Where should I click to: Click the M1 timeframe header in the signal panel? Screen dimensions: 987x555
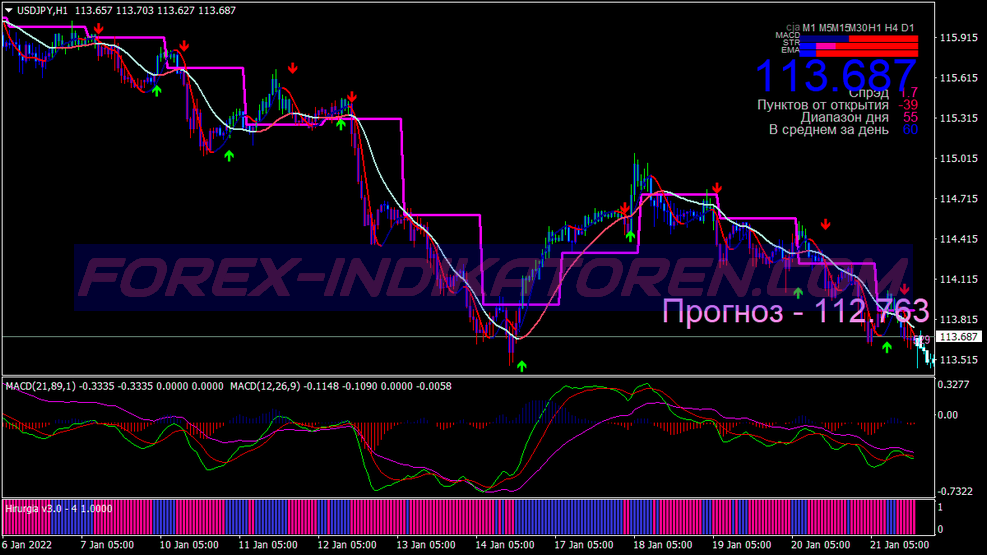pyautogui.click(x=809, y=28)
